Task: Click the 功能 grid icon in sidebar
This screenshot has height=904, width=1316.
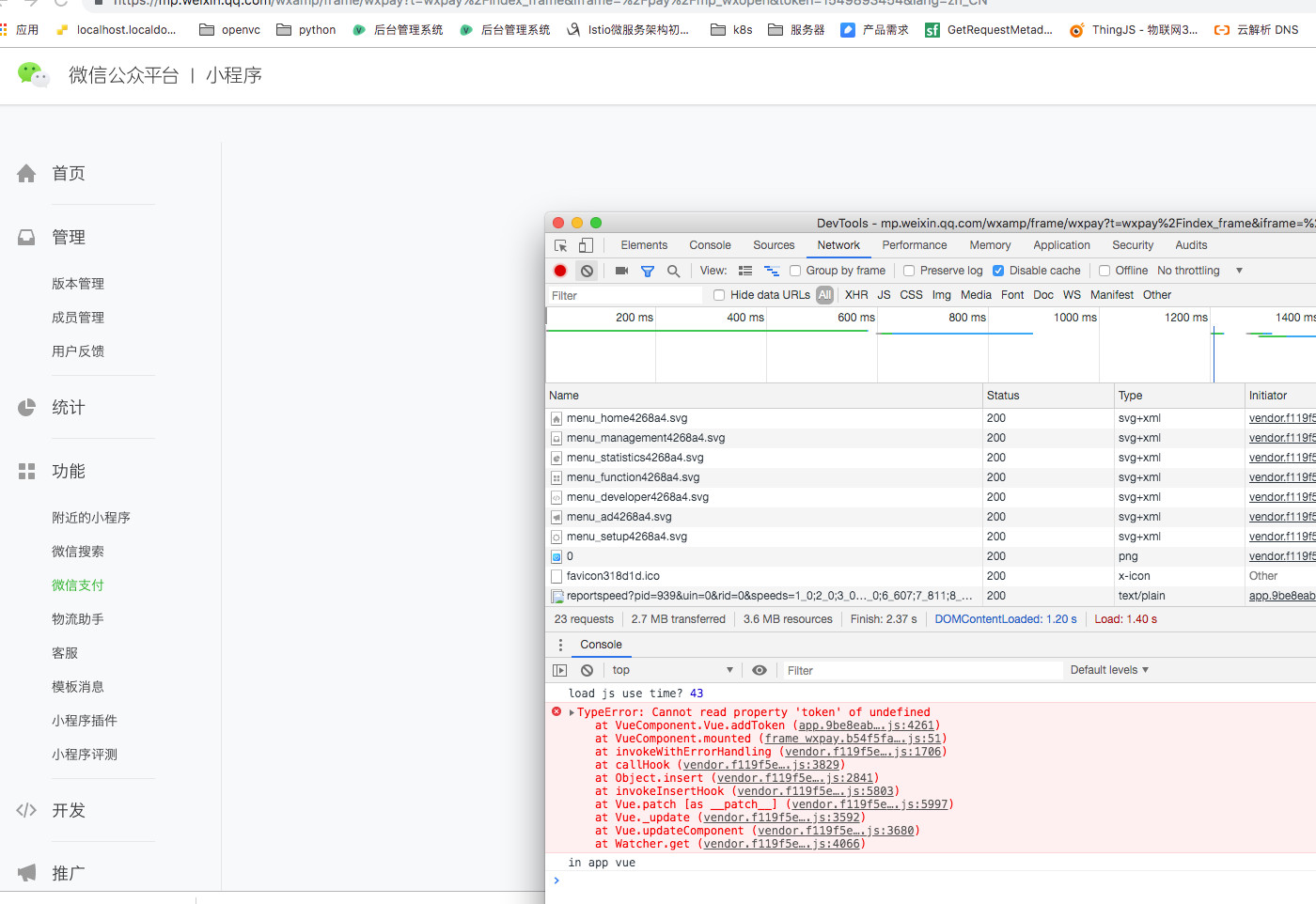Action: (x=26, y=471)
